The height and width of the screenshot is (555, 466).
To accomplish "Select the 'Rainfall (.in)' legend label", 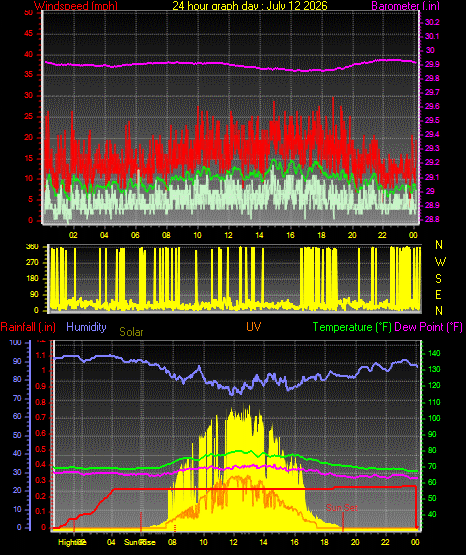I will tap(28, 327).
